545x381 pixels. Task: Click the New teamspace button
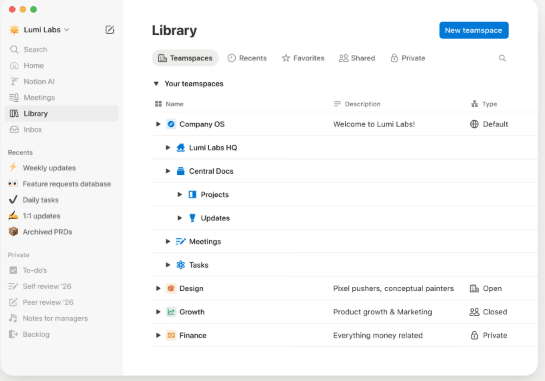[x=474, y=30]
